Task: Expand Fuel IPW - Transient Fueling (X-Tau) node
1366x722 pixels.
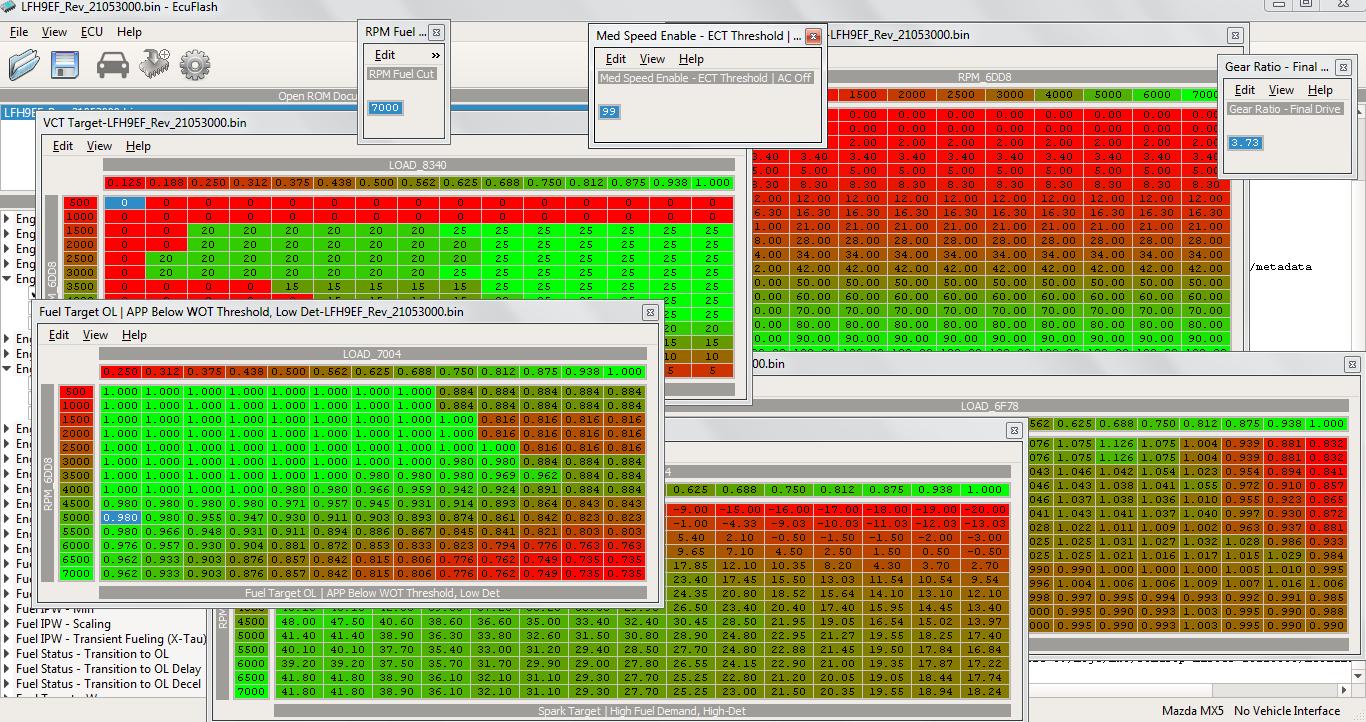Action: click(x=7, y=639)
